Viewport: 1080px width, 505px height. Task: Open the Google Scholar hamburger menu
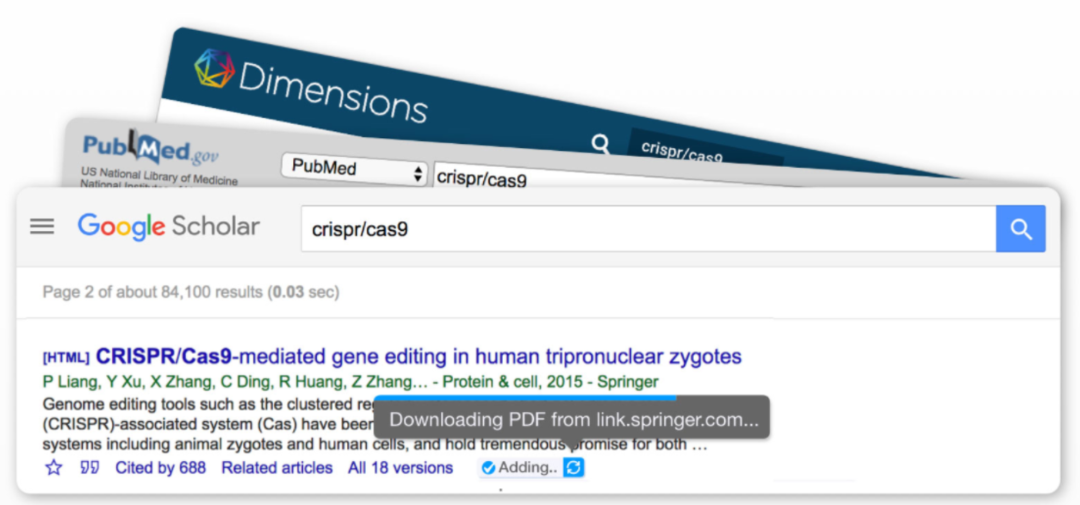coord(42,227)
